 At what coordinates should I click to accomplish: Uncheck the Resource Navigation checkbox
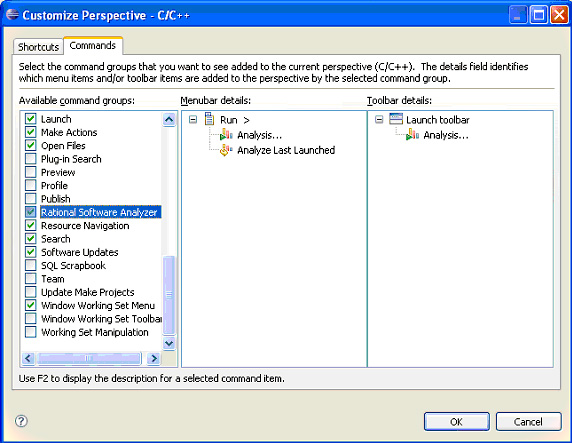(x=31, y=225)
